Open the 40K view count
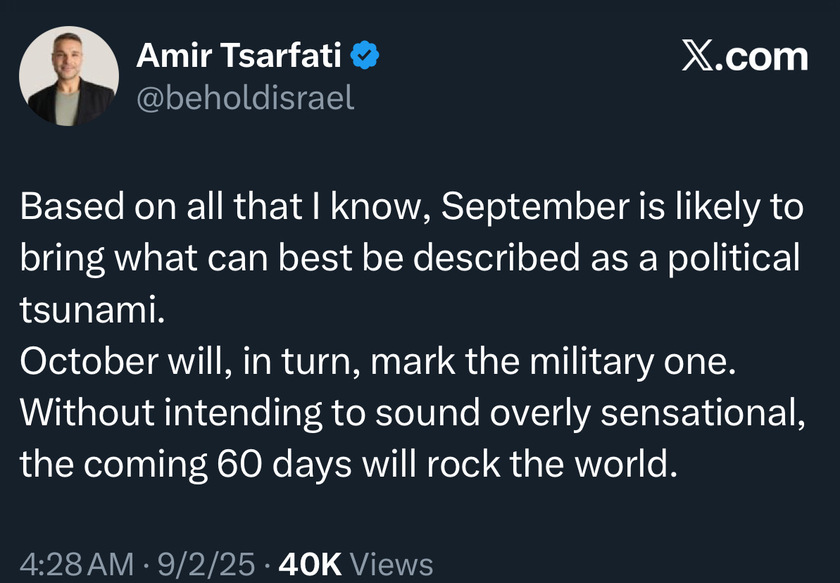Image resolution: width=840 pixels, height=583 pixels. (310, 565)
